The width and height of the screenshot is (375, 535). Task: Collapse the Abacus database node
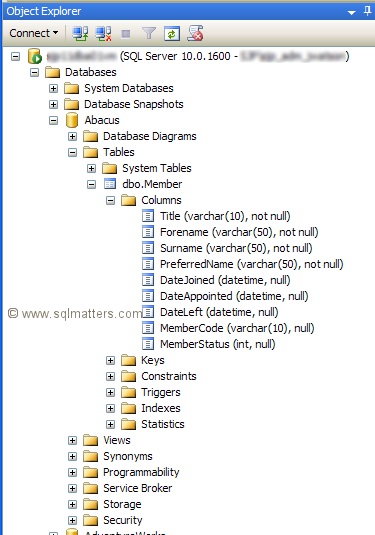[54, 120]
